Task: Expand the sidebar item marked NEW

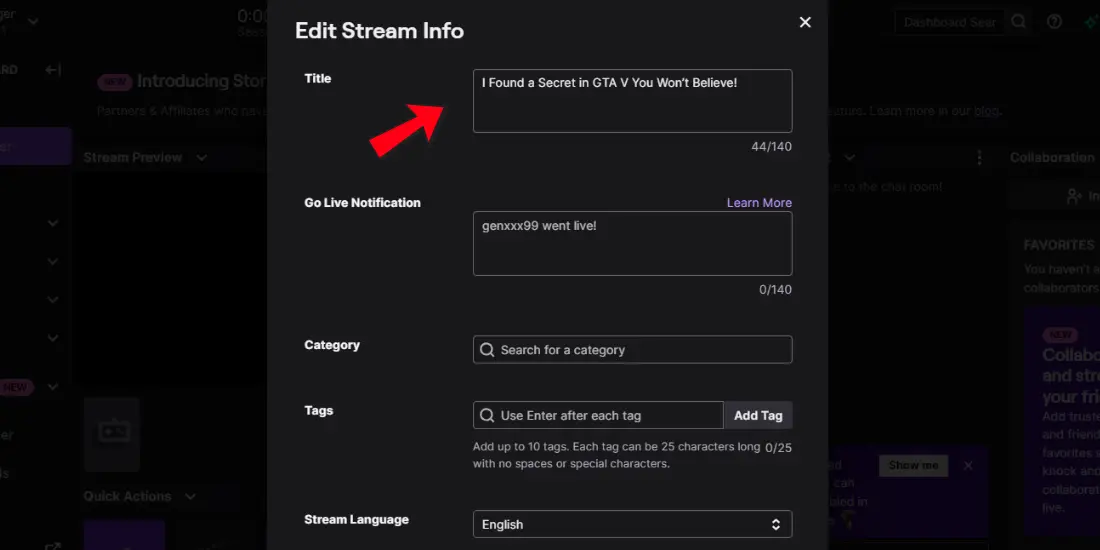Action: [53, 387]
